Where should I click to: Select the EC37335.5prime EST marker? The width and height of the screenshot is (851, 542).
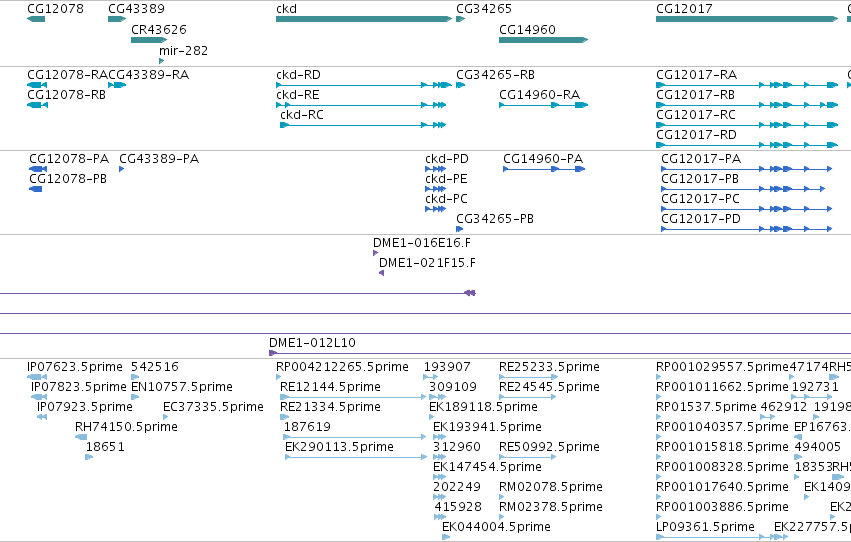[x=165, y=417]
